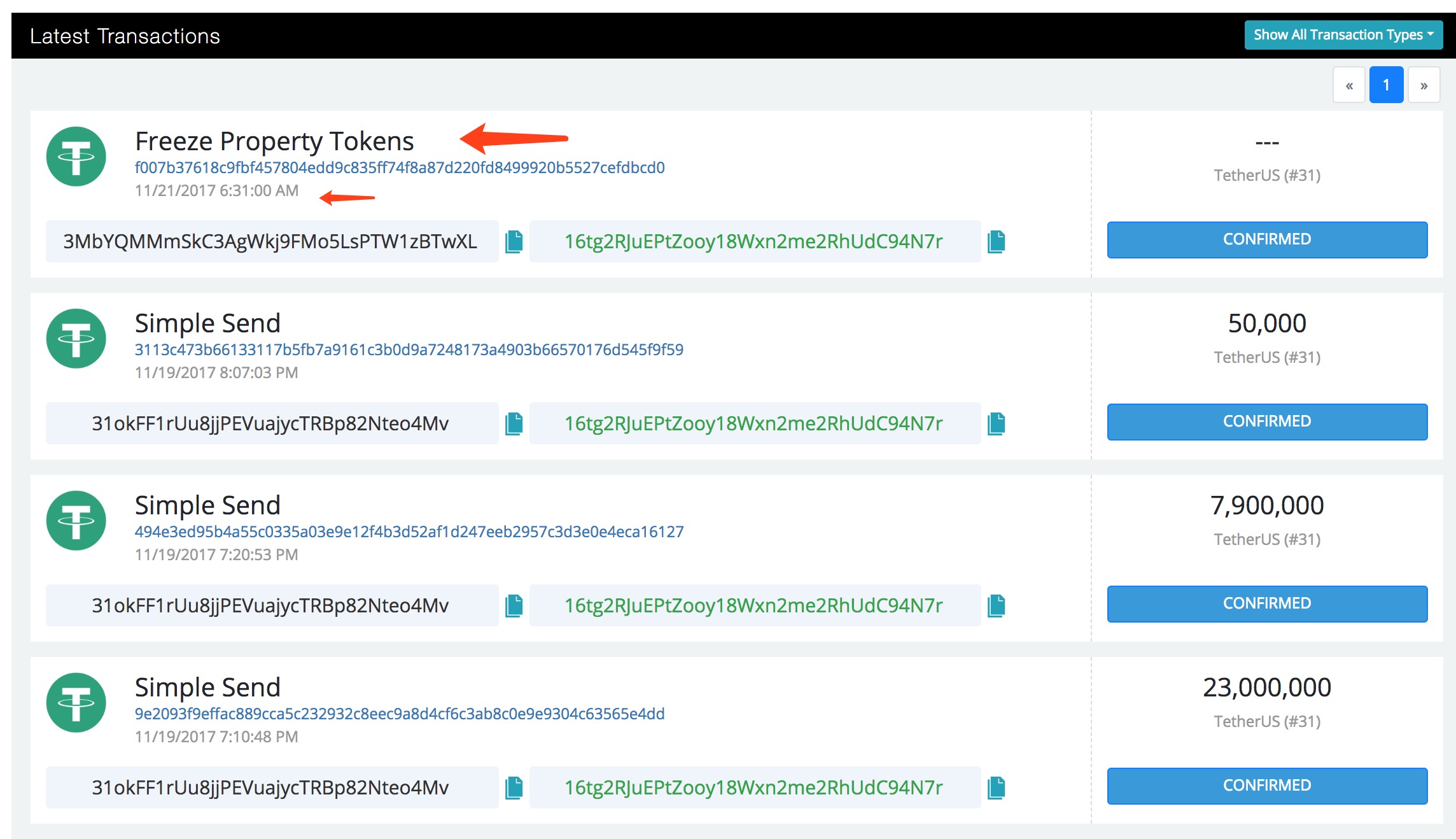Click the Freeze Property Tokens title

pos(274,141)
